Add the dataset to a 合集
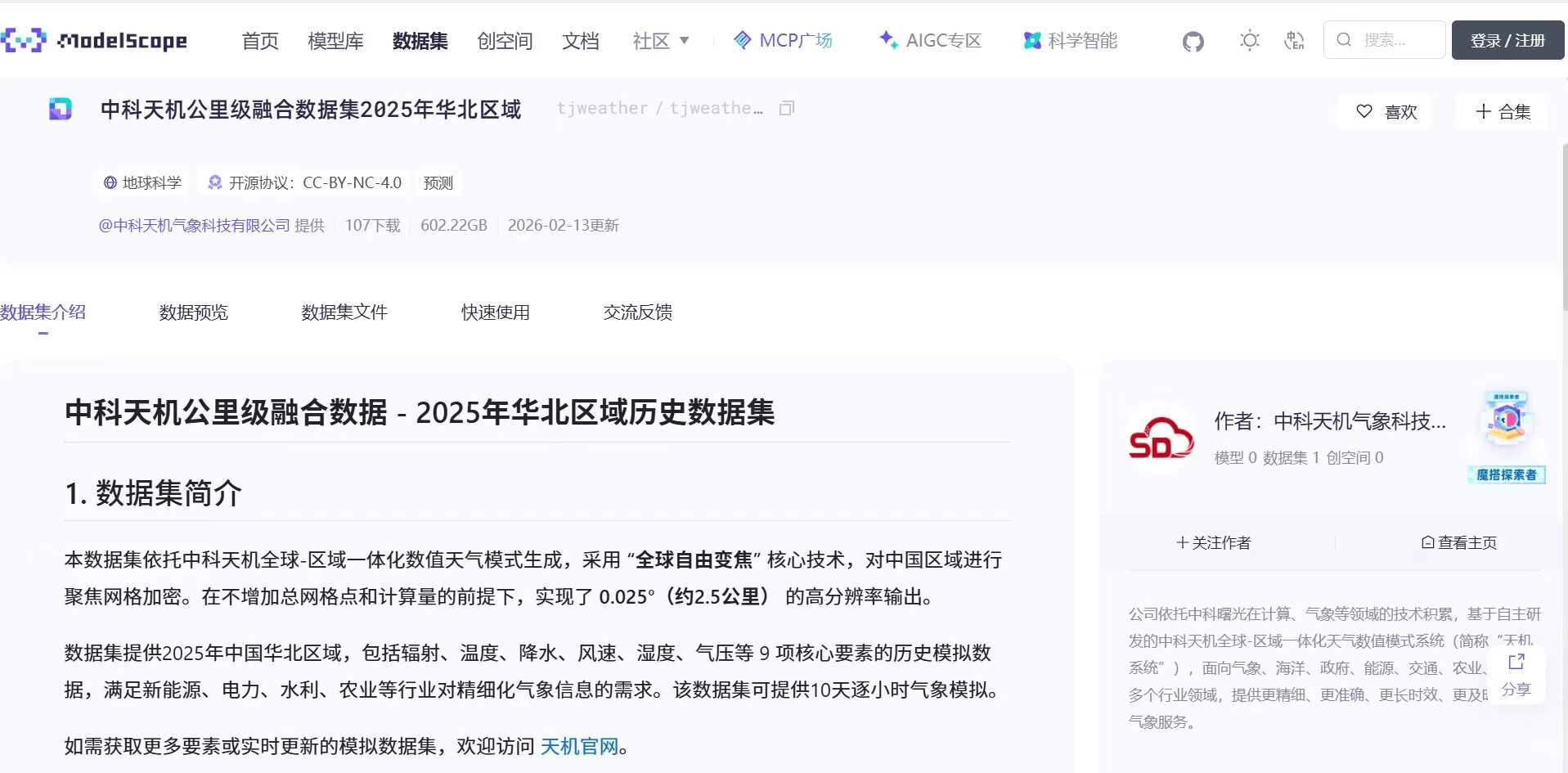Screen dimensions: 1568x773 (x=1502, y=111)
